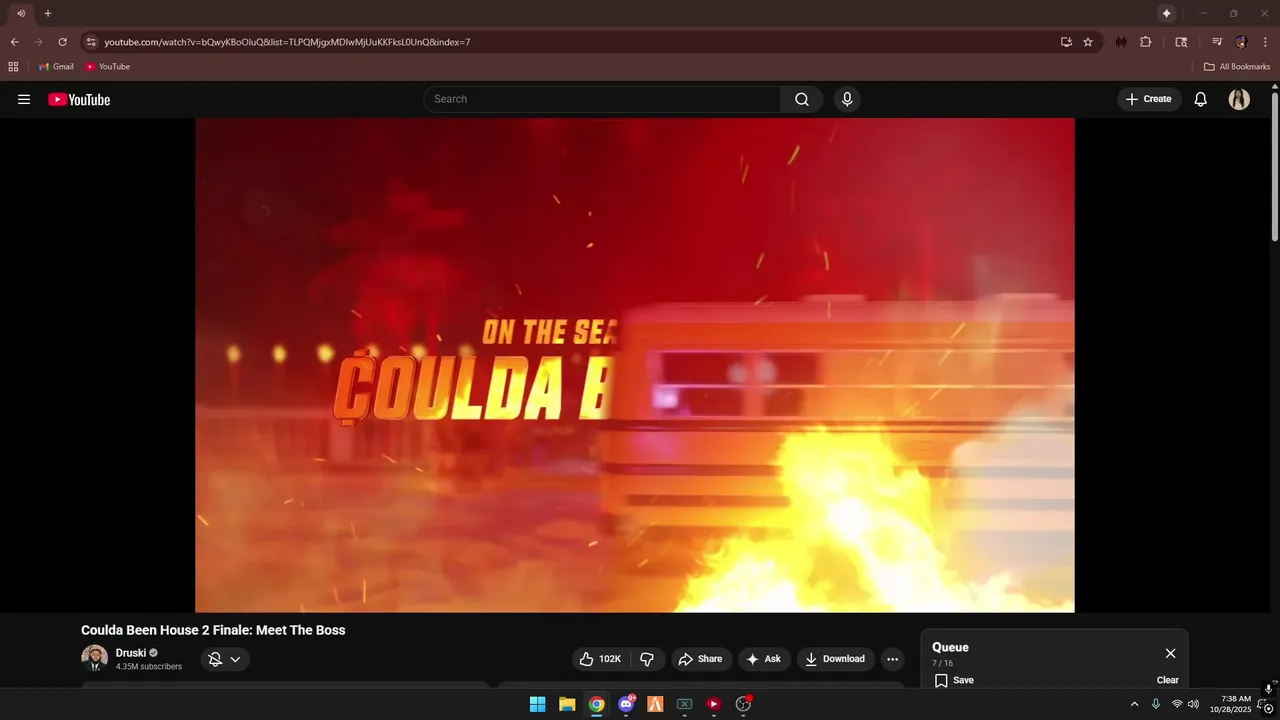Open the volume icon in system tray
This screenshot has height=720, width=1280.
pyautogui.click(x=1193, y=704)
